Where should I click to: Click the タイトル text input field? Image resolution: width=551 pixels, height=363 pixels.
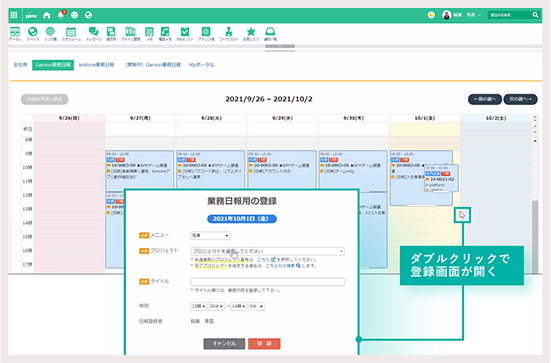[x=267, y=281]
